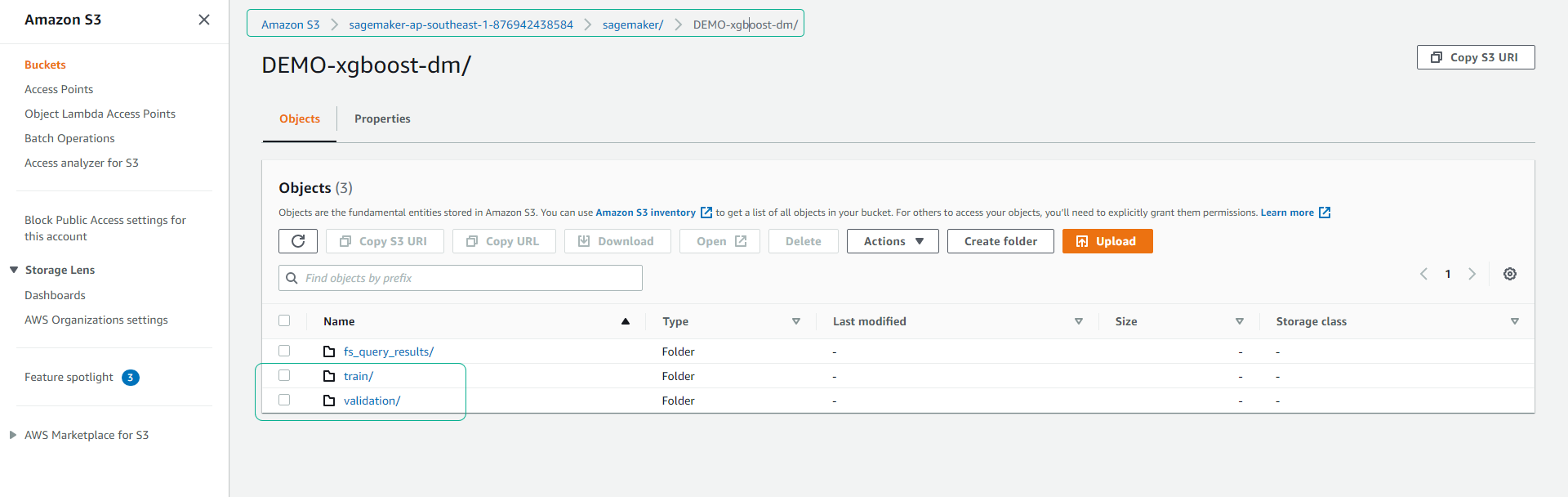This screenshot has width=1568, height=497.
Task: Open Access analyzer for S3
Action: [x=82, y=163]
